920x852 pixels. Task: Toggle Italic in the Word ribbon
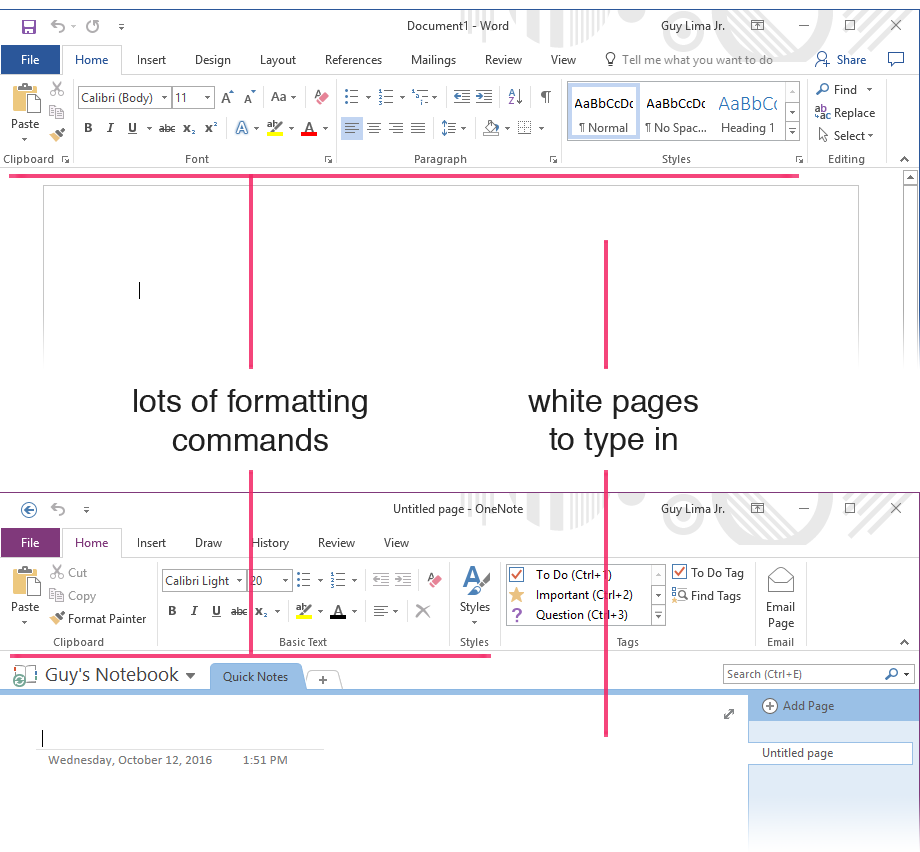[x=110, y=128]
